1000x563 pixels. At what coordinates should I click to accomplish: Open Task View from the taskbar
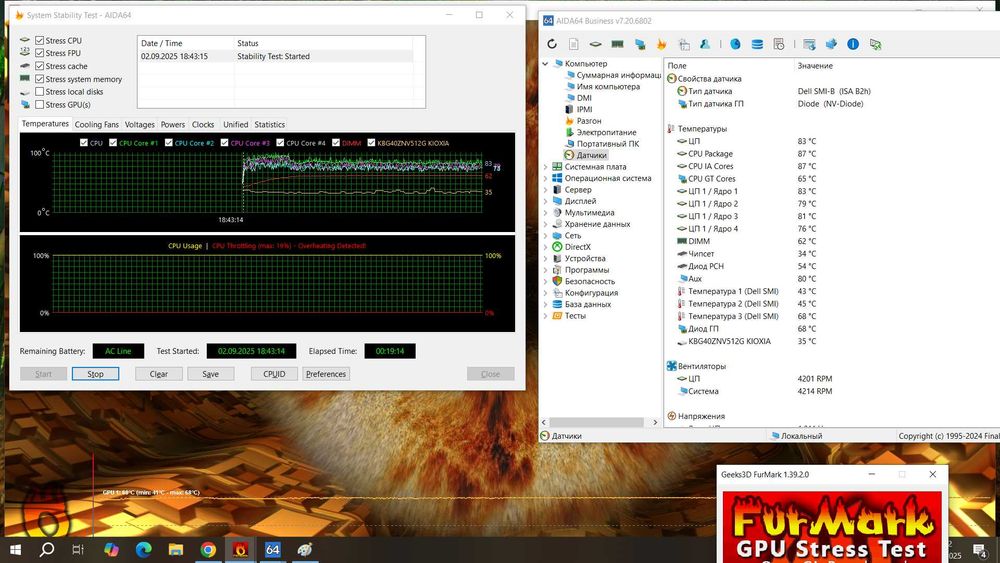pyautogui.click(x=78, y=549)
